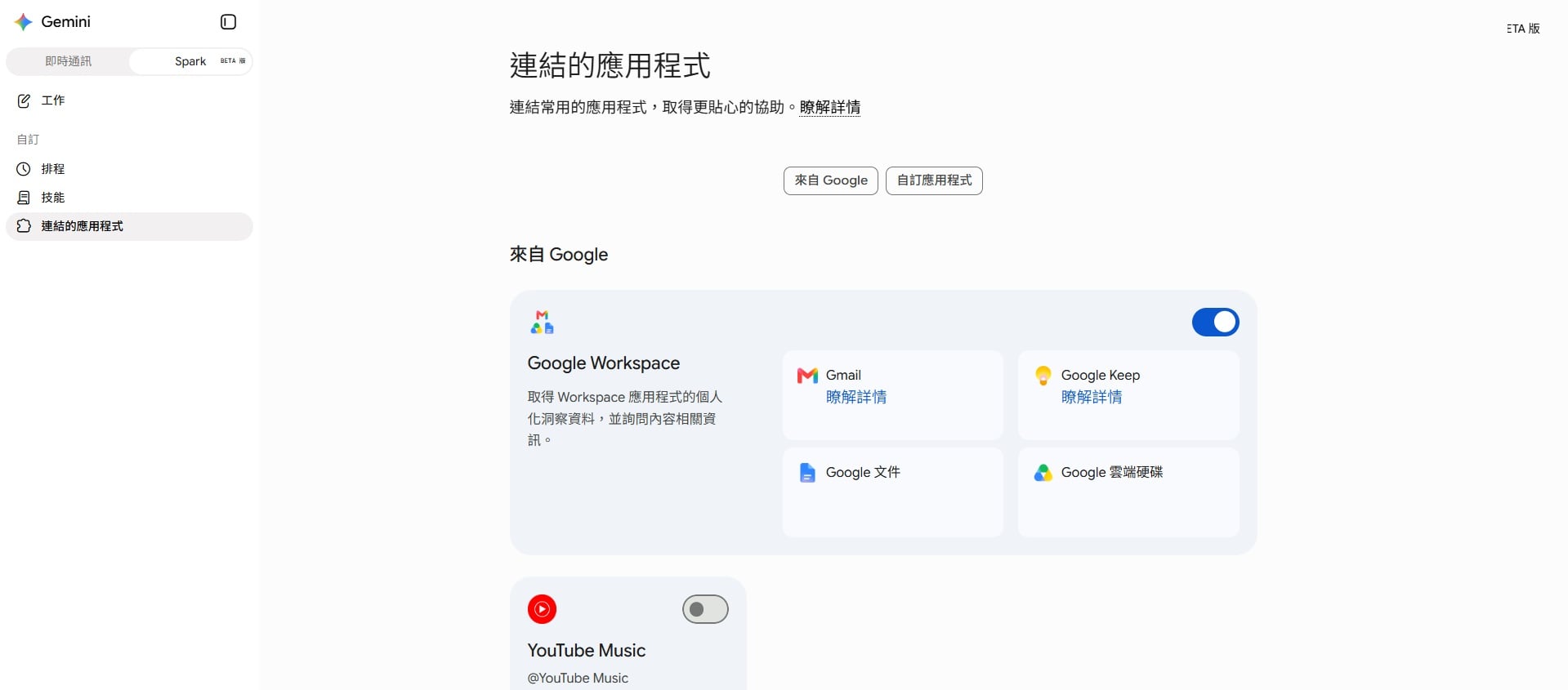Disable the Google Workspace toggle
Image resolution: width=1568 pixels, height=690 pixels.
[1215, 323]
